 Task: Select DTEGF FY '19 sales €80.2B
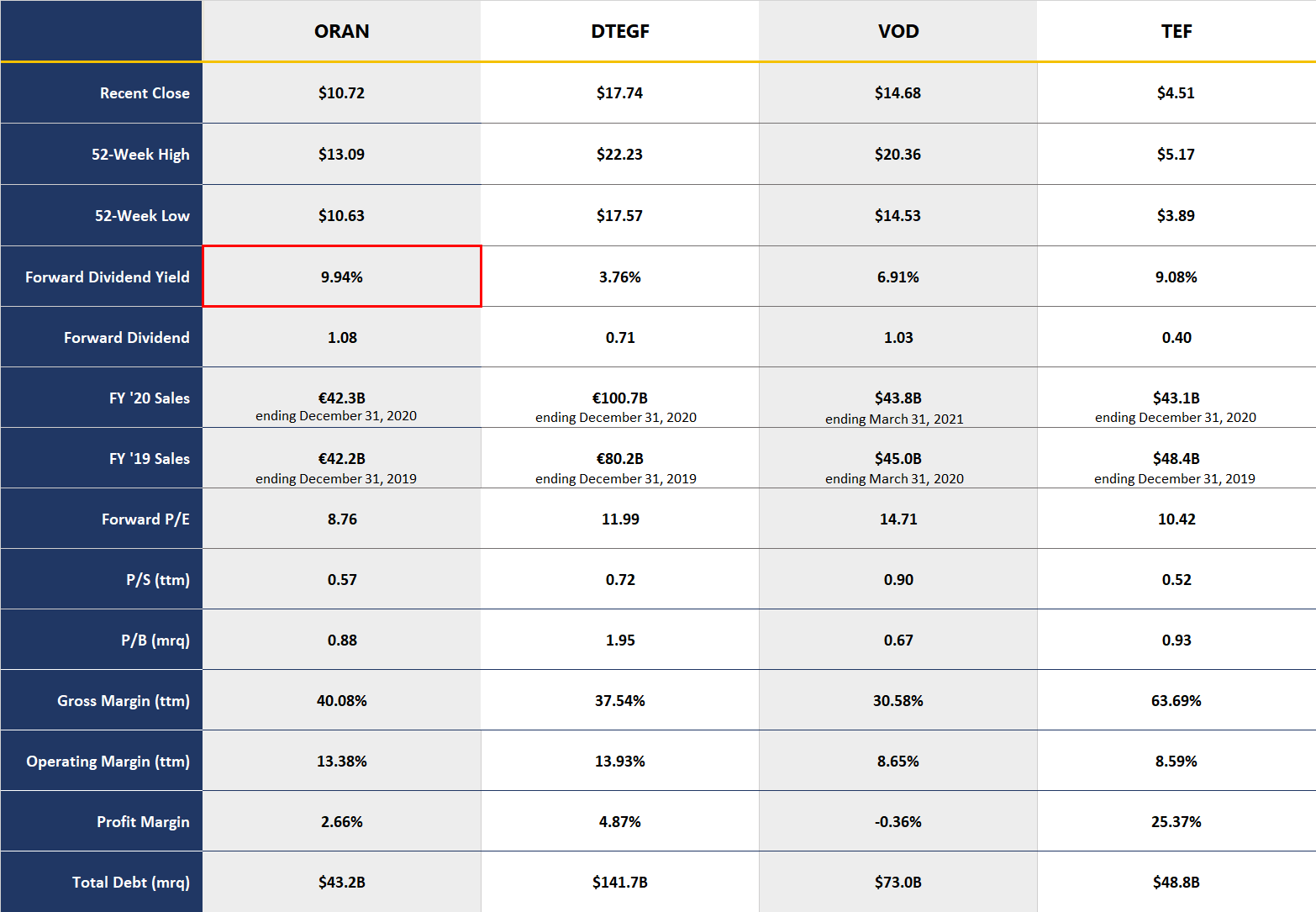(620, 459)
